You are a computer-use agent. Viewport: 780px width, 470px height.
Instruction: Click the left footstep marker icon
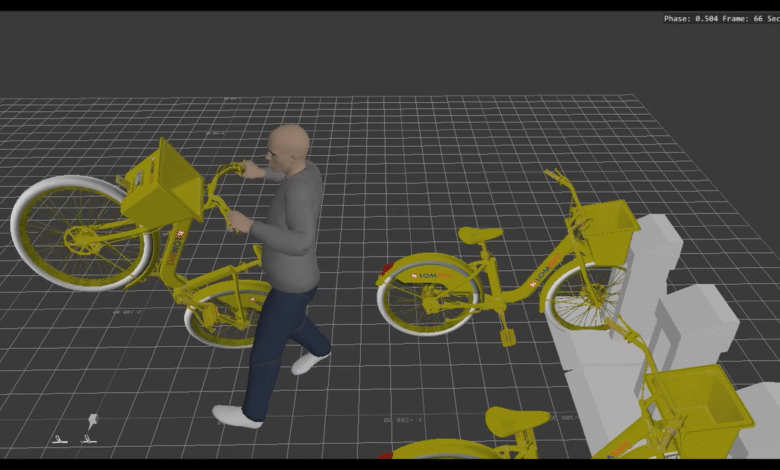[x=60, y=438]
